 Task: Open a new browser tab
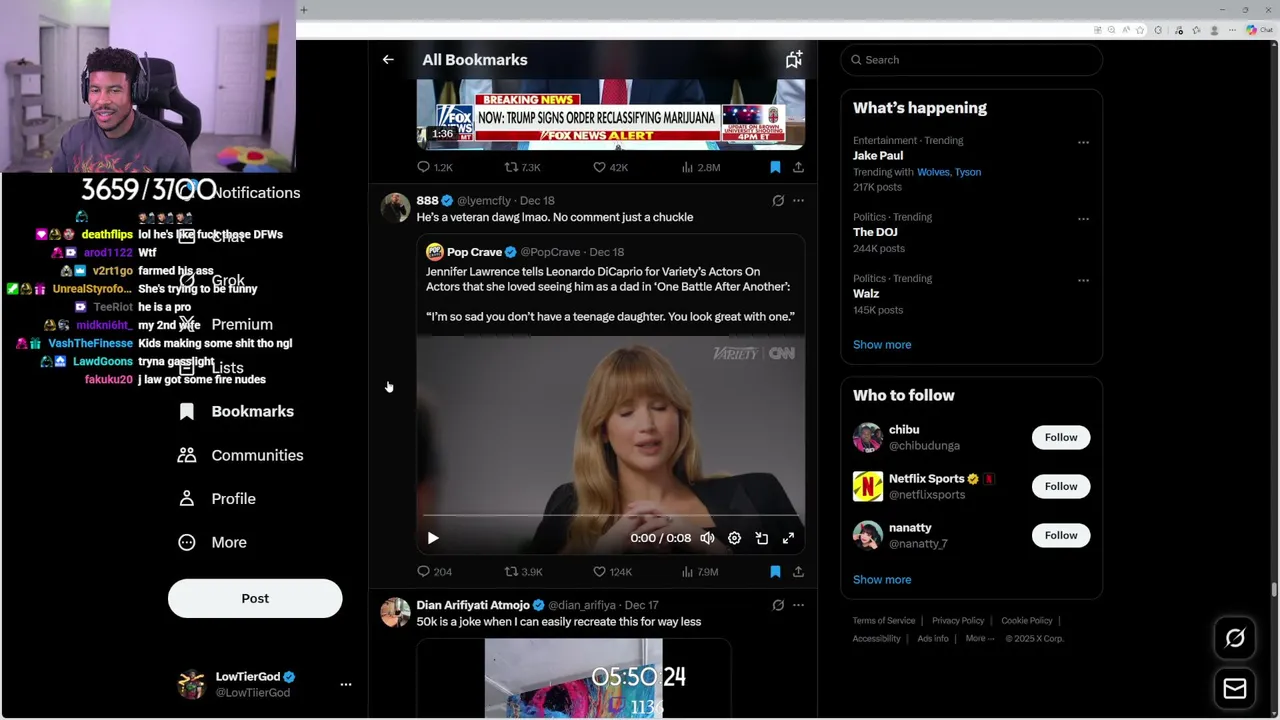(x=304, y=10)
